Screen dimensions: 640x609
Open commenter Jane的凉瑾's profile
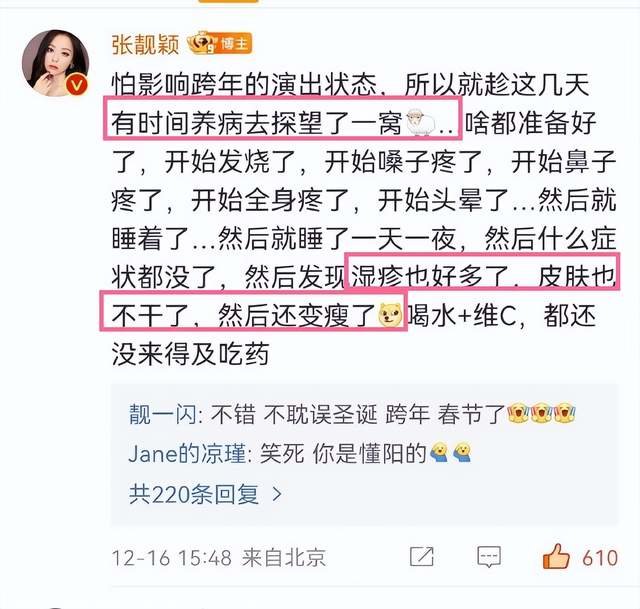coord(187,453)
